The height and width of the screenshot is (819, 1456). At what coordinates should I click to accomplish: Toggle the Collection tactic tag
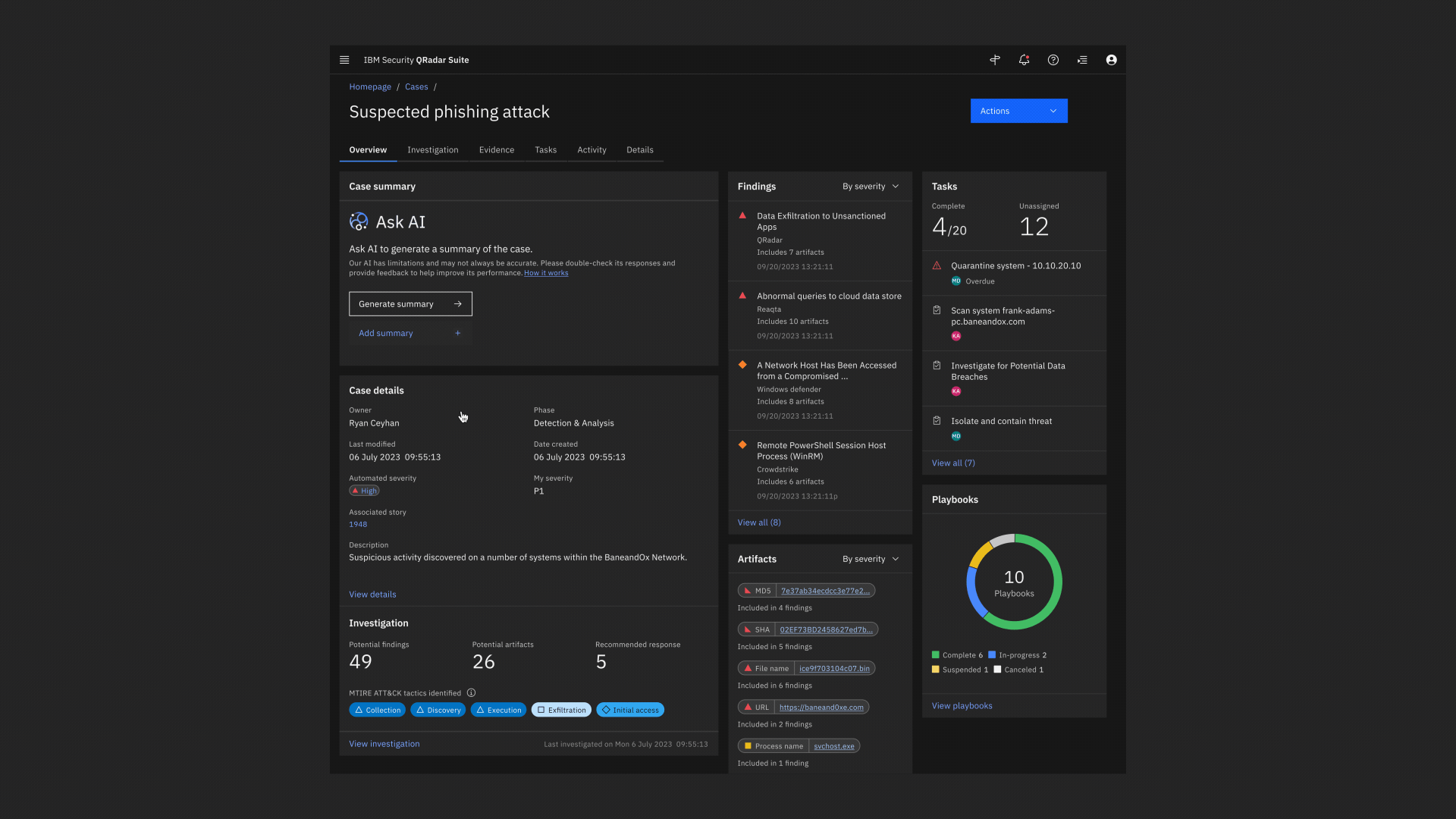377,710
